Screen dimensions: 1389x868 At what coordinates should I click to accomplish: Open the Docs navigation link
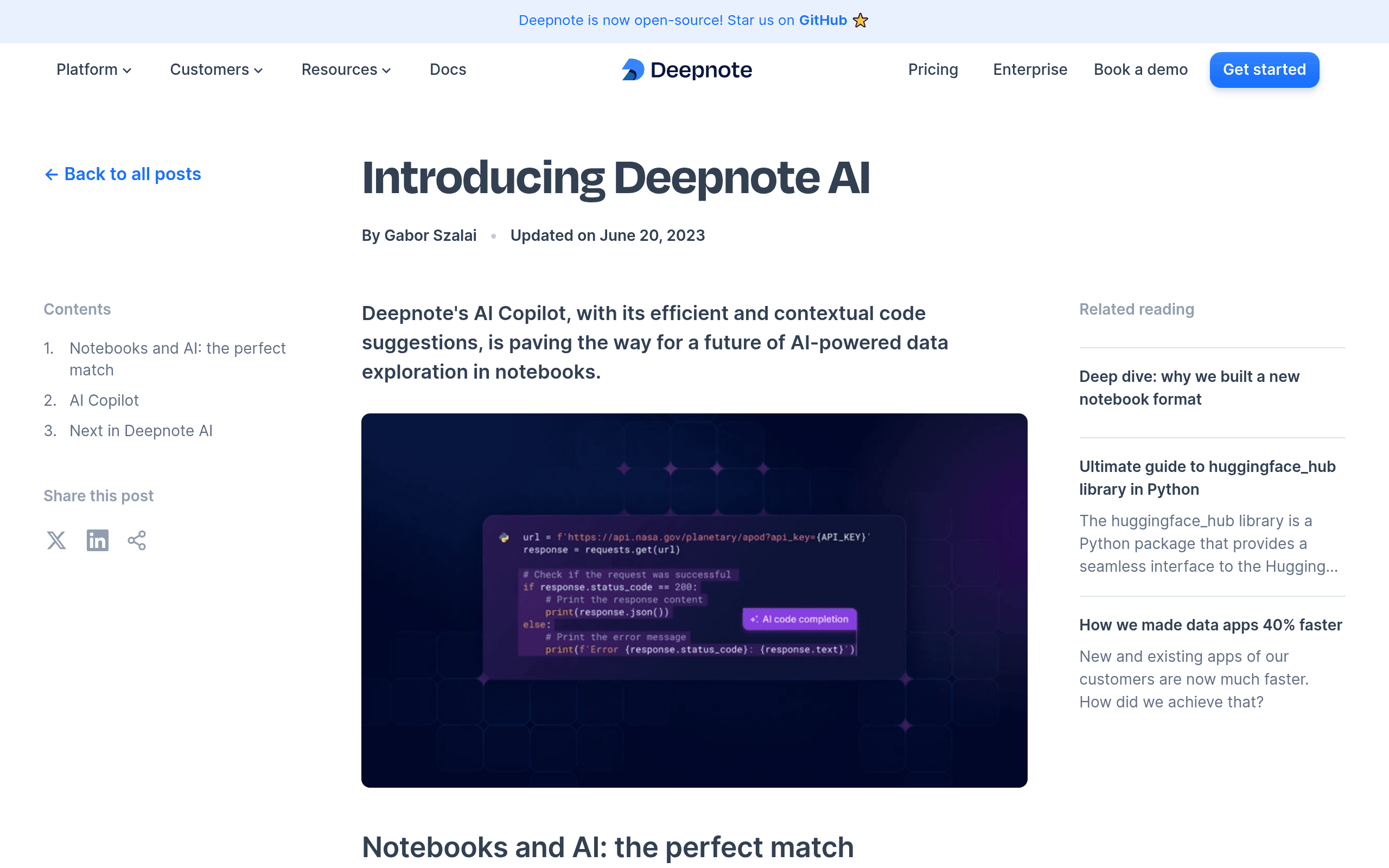pyautogui.click(x=448, y=69)
